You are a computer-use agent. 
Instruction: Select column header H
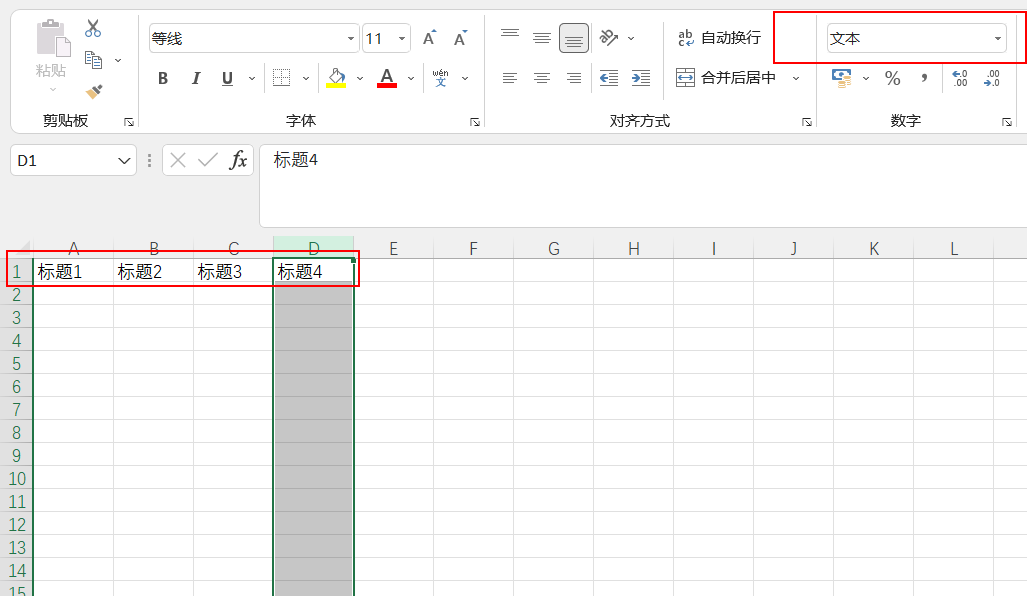coord(633,248)
